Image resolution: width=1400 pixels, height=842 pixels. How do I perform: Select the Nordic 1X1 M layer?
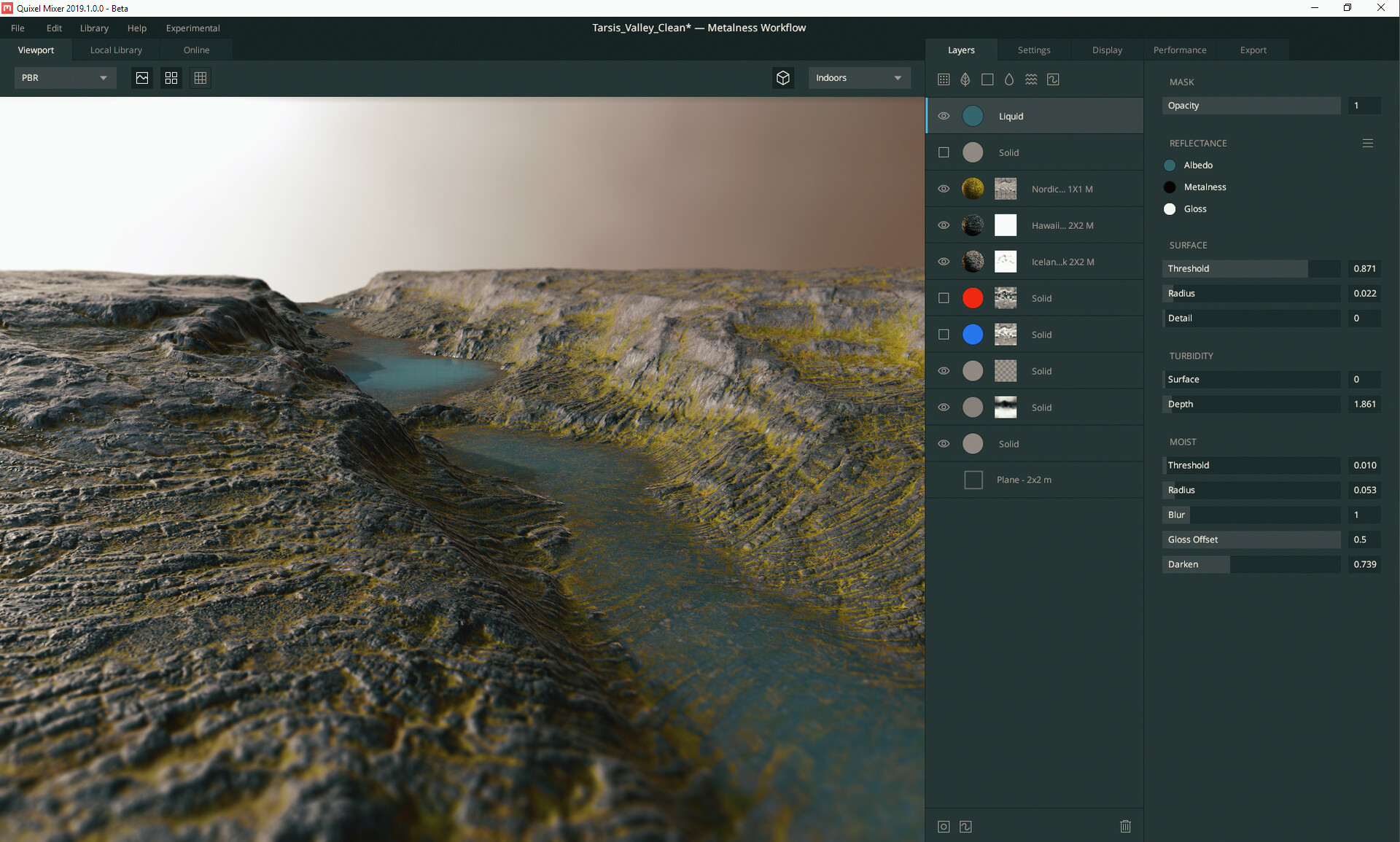[1062, 189]
